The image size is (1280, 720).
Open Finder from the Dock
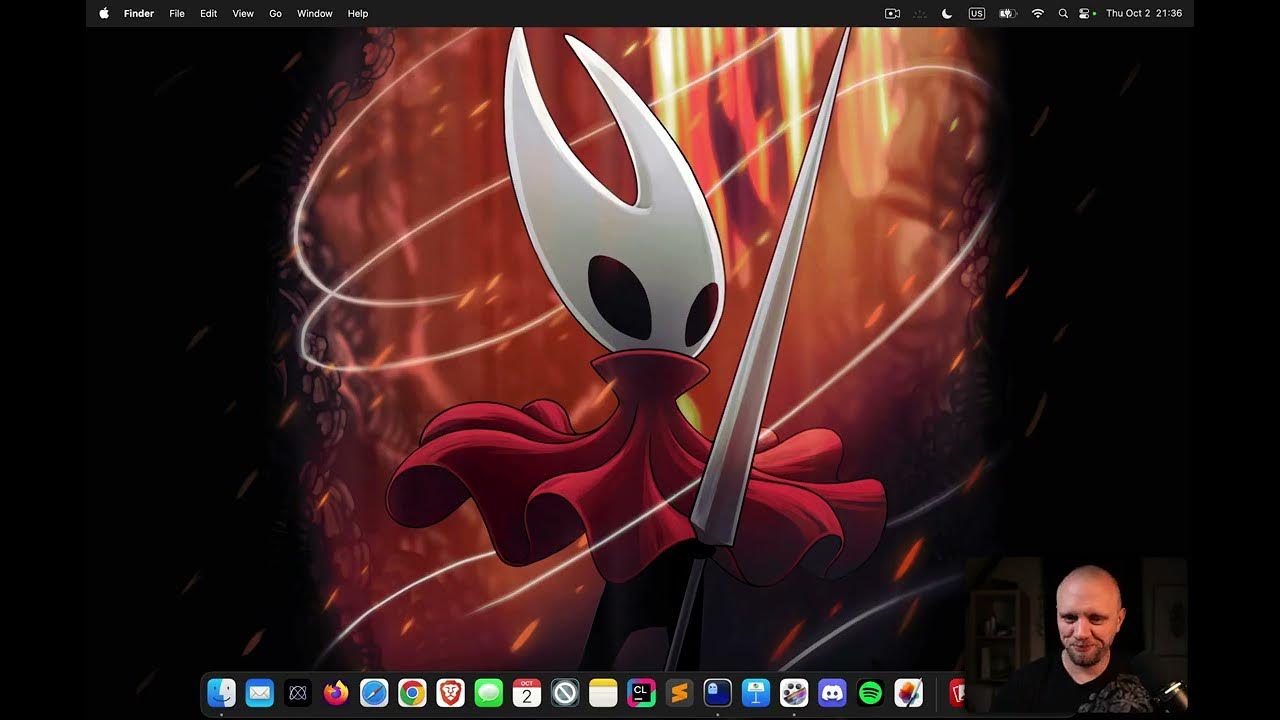(x=221, y=692)
